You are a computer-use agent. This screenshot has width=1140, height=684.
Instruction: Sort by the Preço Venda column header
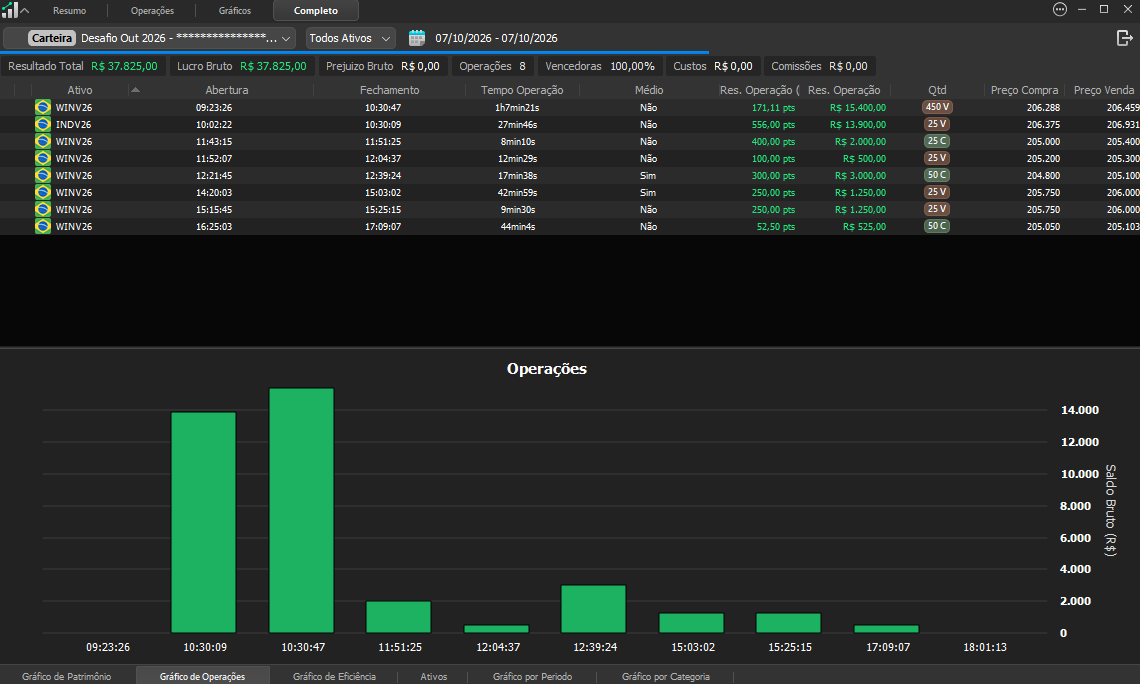coord(1104,90)
